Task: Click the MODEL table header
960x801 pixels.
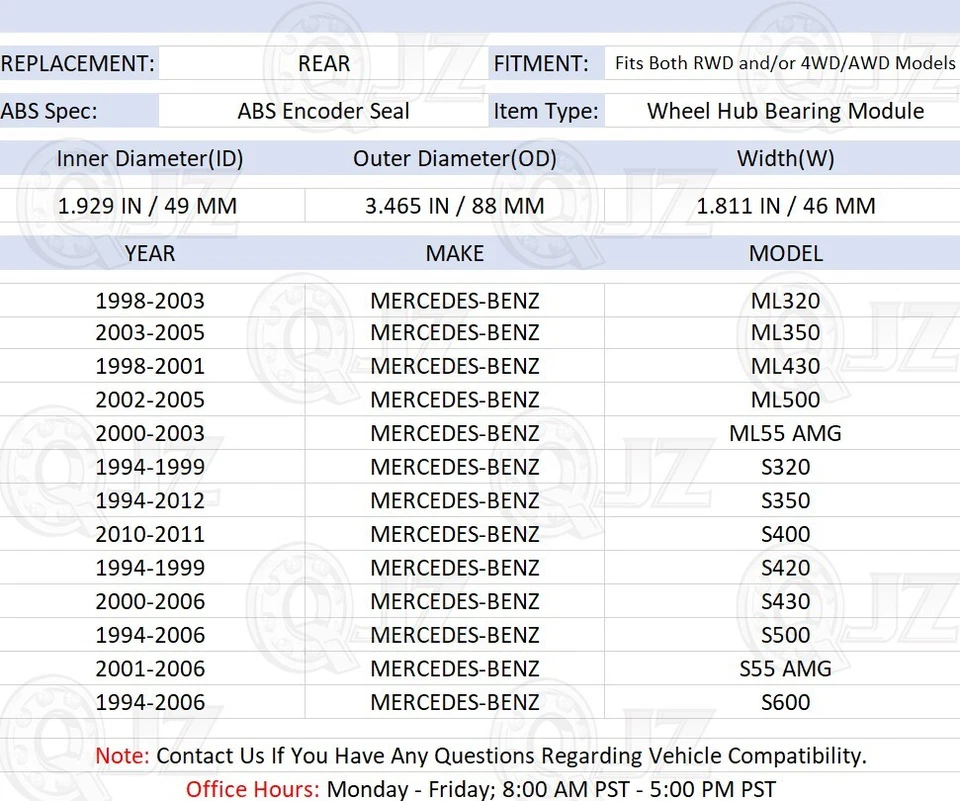Action: click(x=786, y=254)
